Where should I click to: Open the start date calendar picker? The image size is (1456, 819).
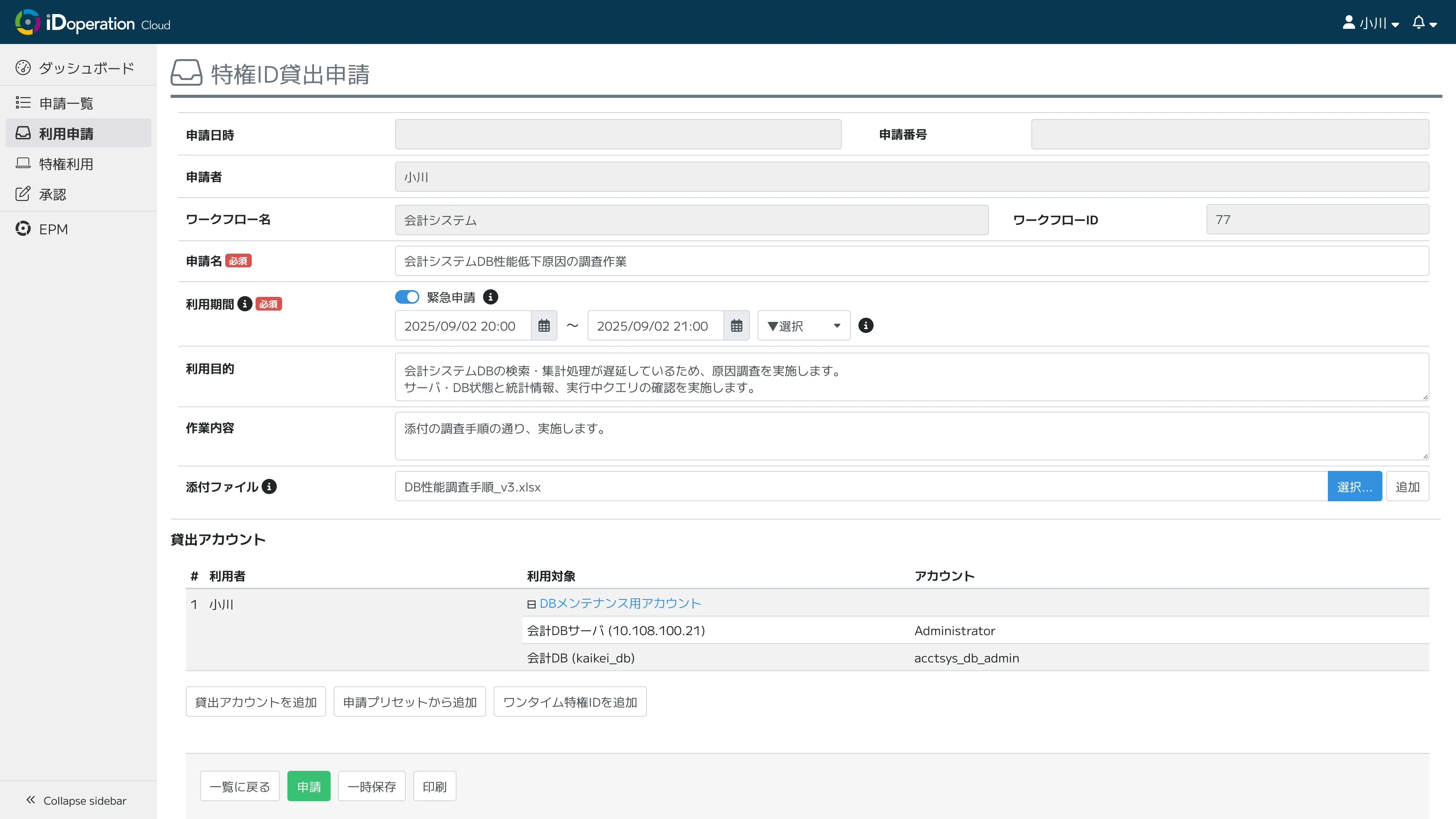[544, 326]
